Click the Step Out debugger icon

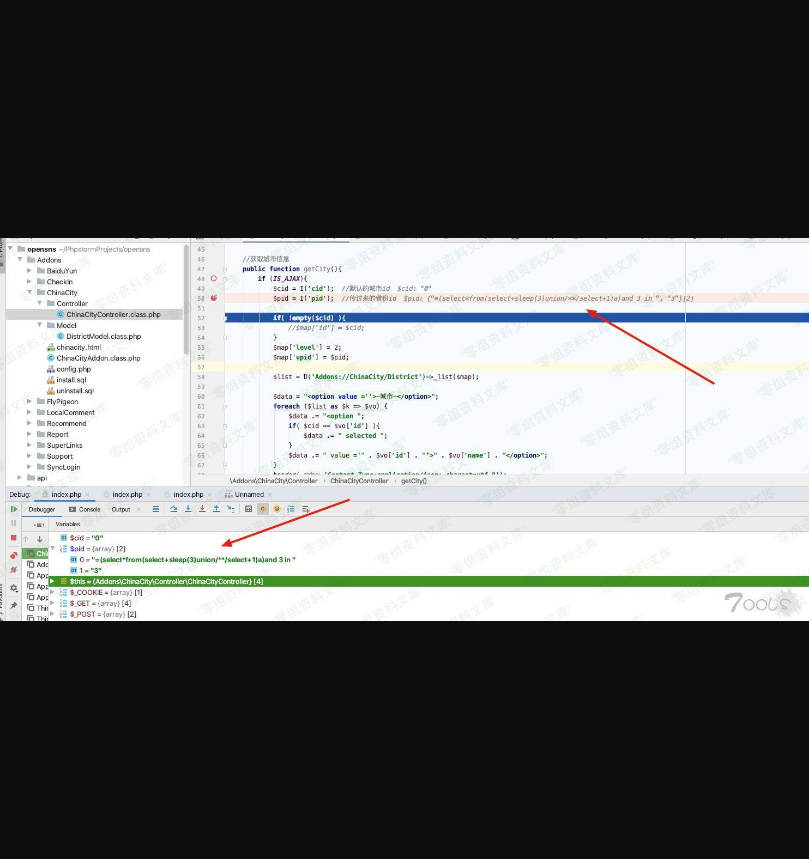[216, 509]
